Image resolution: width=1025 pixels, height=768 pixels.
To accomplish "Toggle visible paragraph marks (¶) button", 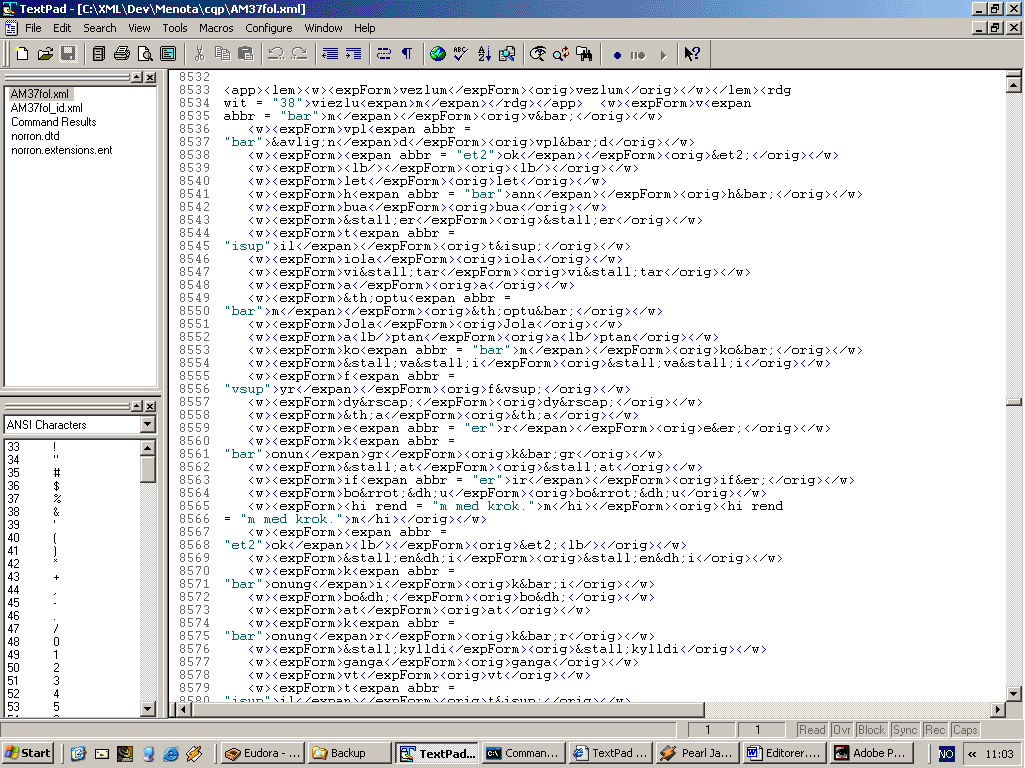I will (407, 54).
